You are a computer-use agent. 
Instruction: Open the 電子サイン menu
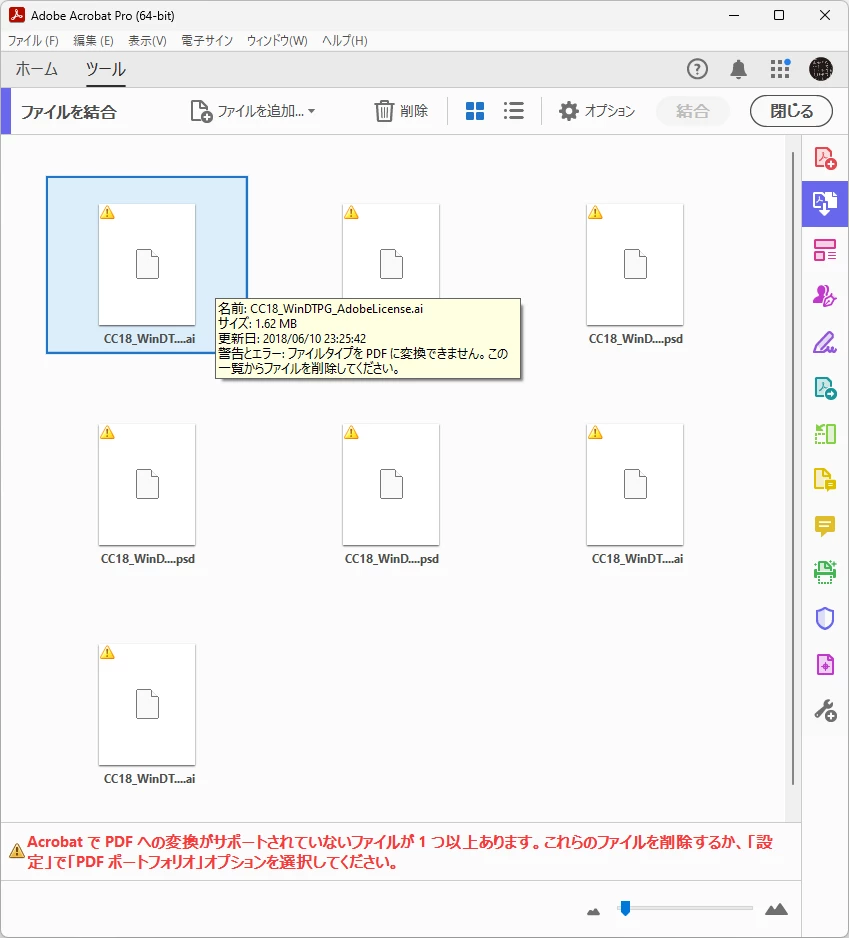[x=207, y=41]
